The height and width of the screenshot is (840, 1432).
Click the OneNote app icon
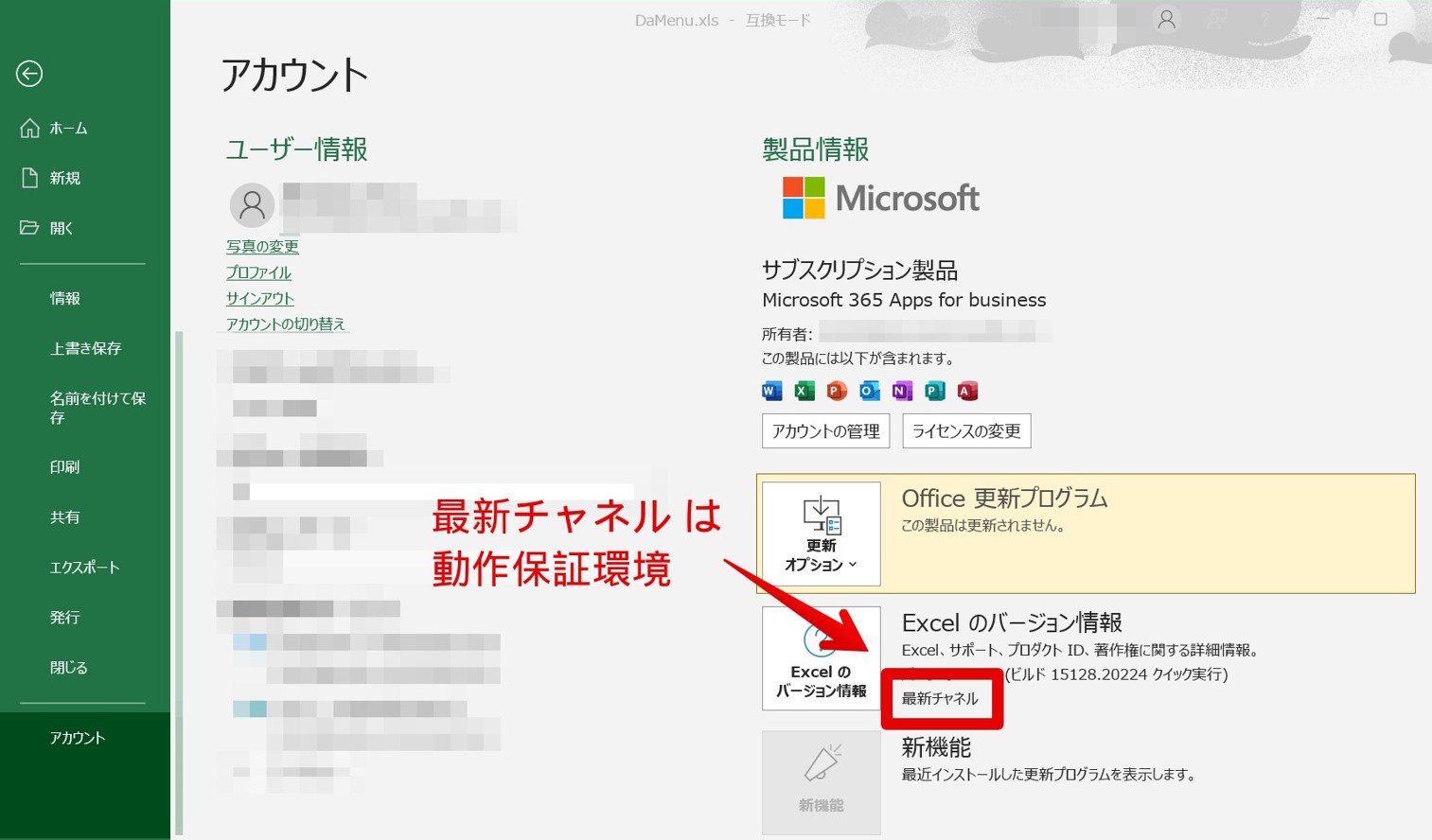coord(902,391)
